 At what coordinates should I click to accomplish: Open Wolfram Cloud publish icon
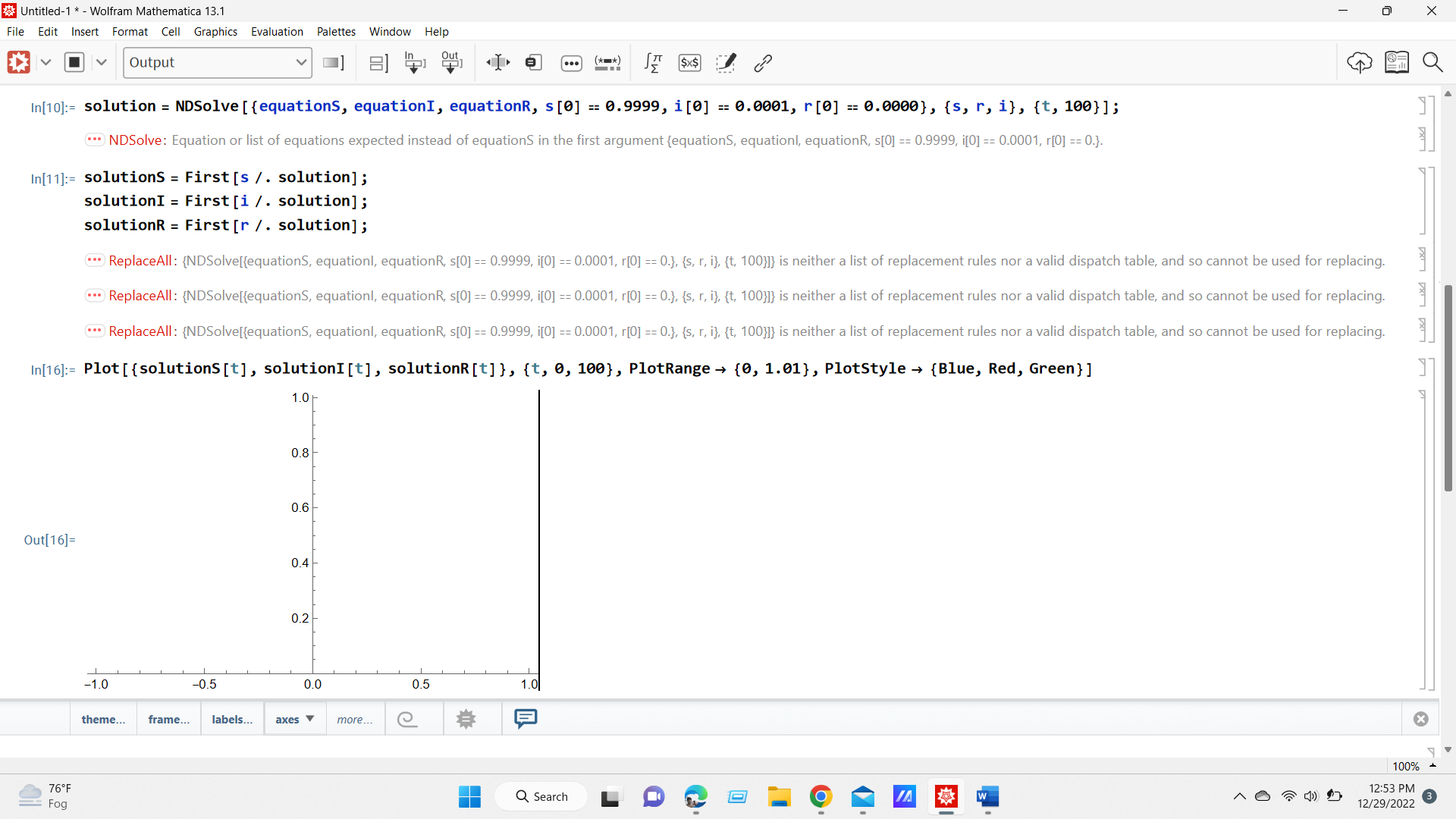click(1359, 62)
